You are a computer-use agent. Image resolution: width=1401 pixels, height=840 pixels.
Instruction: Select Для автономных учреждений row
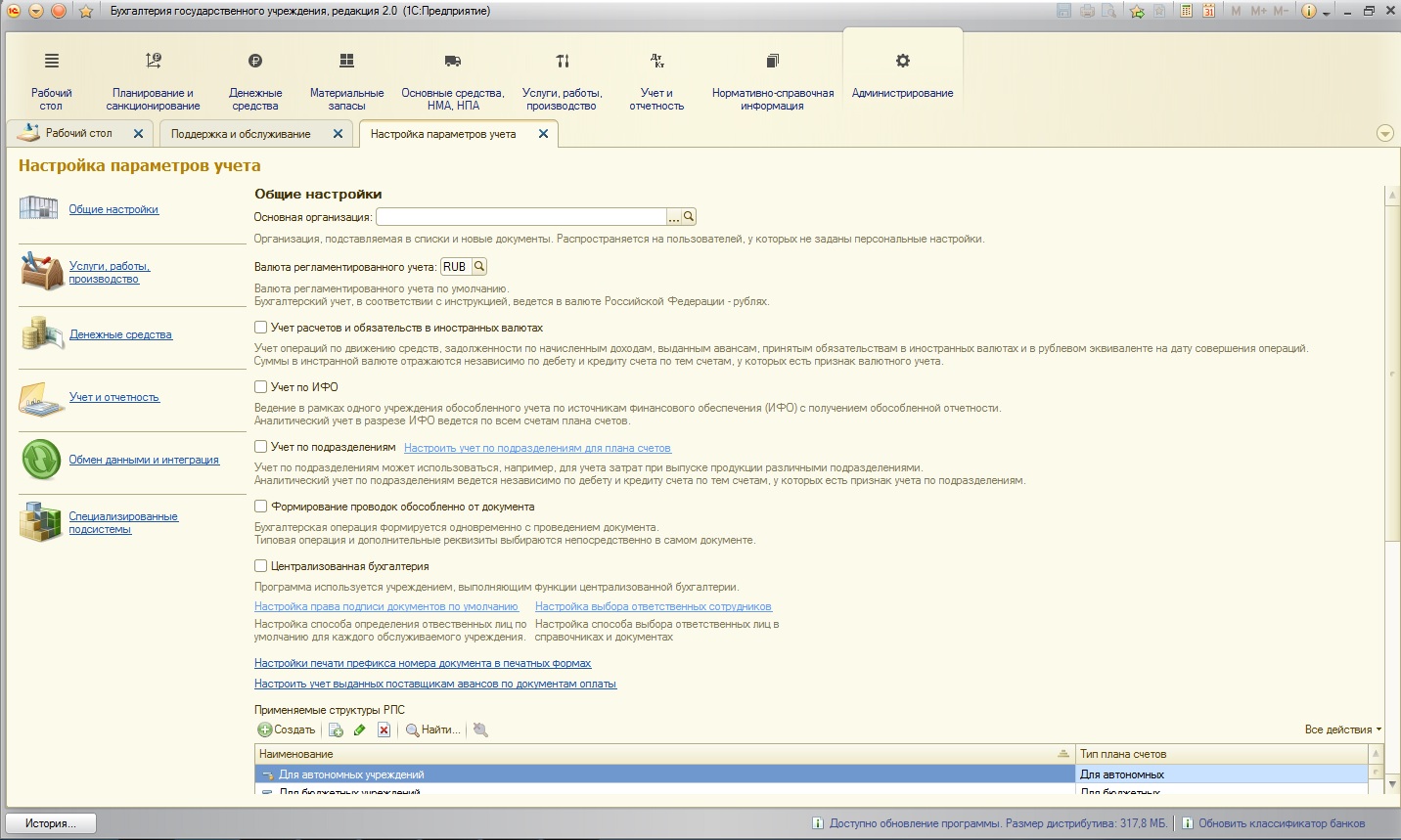point(664,774)
